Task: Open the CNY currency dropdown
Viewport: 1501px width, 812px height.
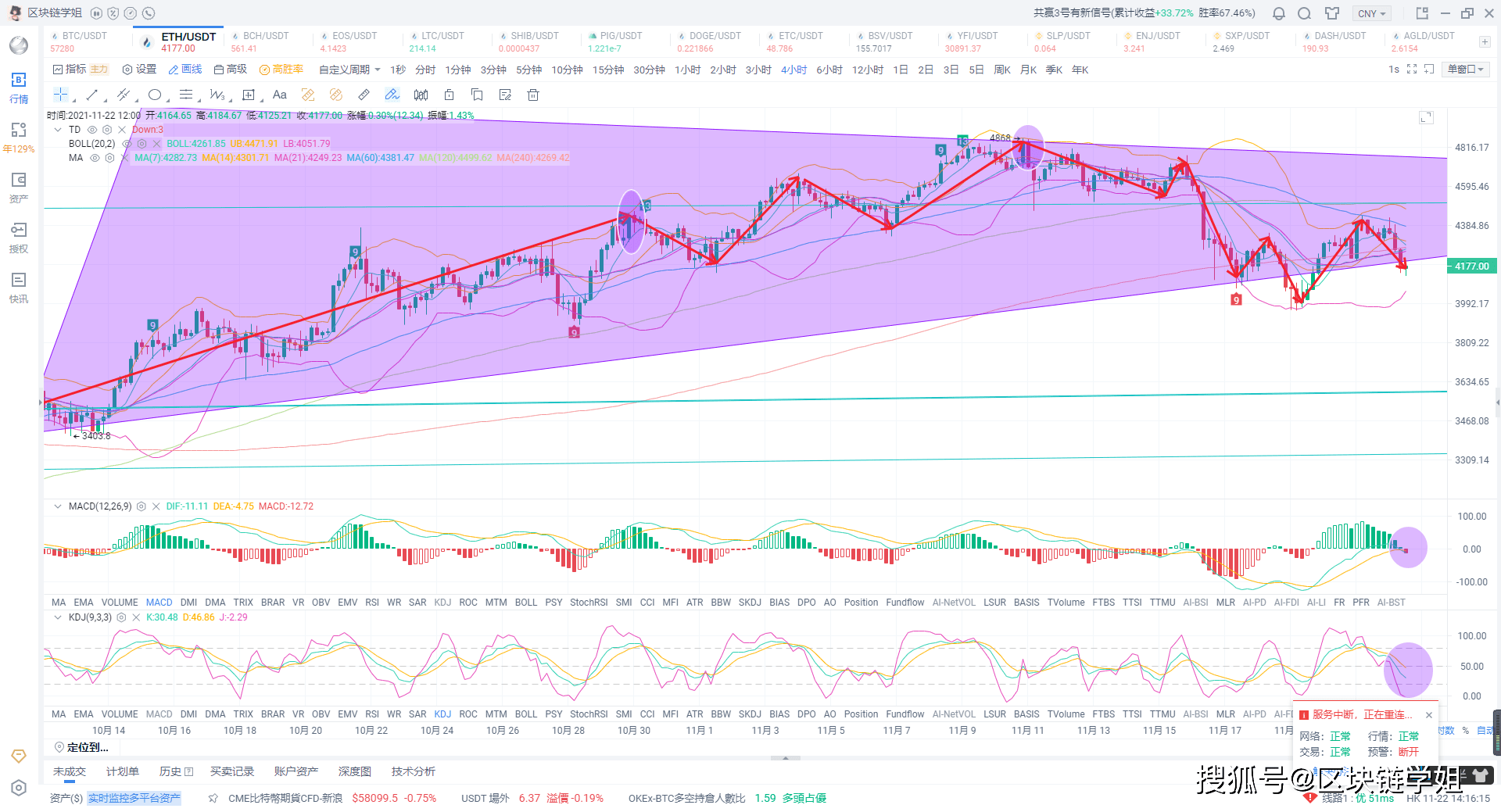Action: pyautogui.click(x=1372, y=13)
